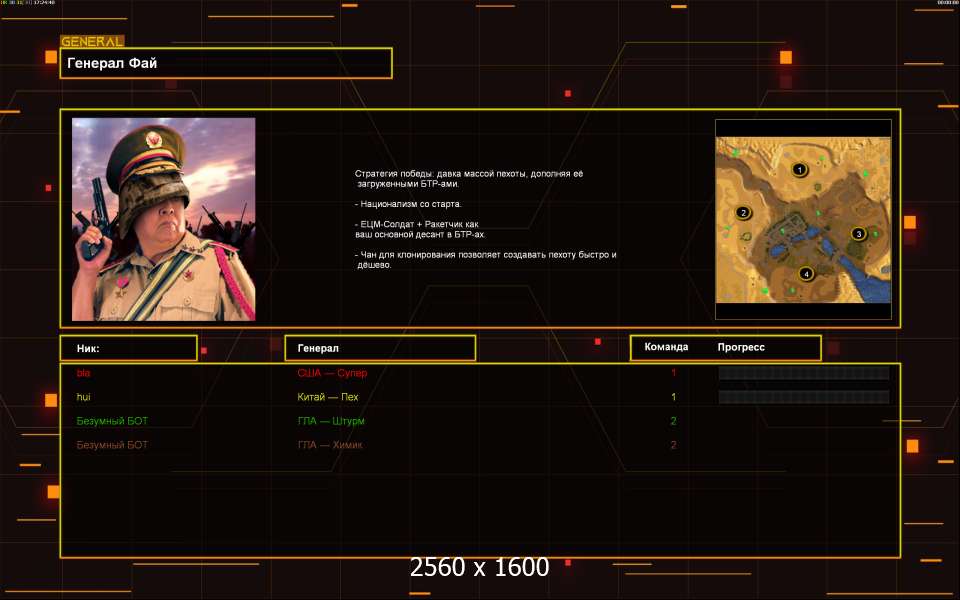Click the desert map preview
The width and height of the screenshot is (960, 600).
[802, 220]
